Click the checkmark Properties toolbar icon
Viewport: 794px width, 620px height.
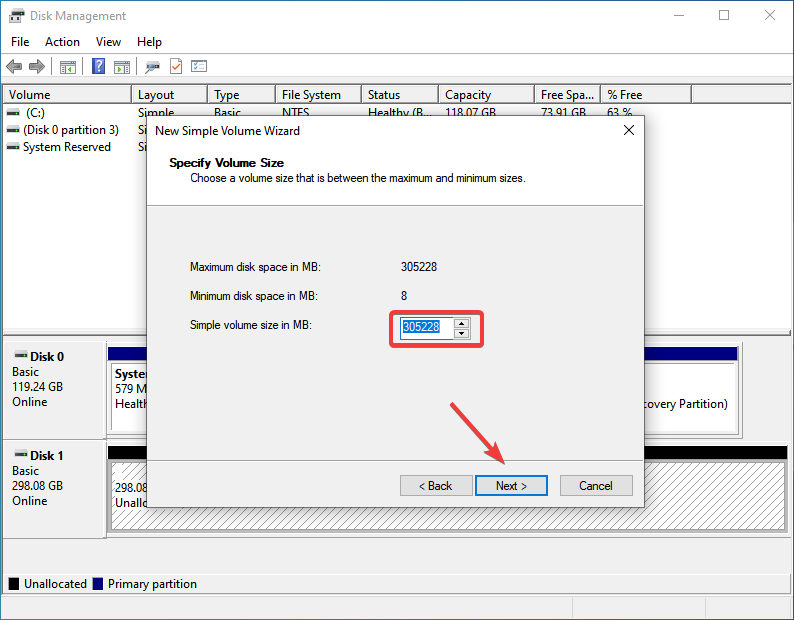click(176, 66)
